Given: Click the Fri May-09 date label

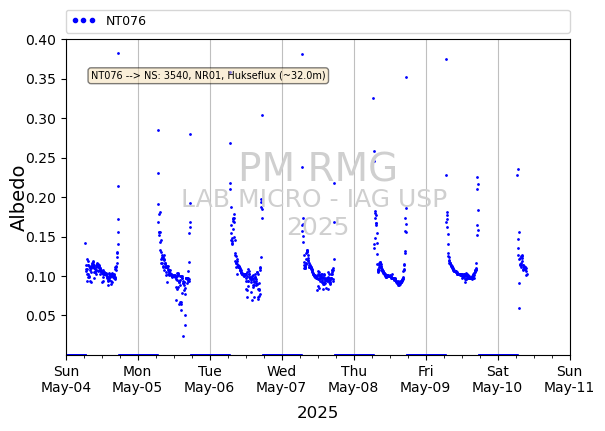Looking at the screenshot, I should point(425,379).
